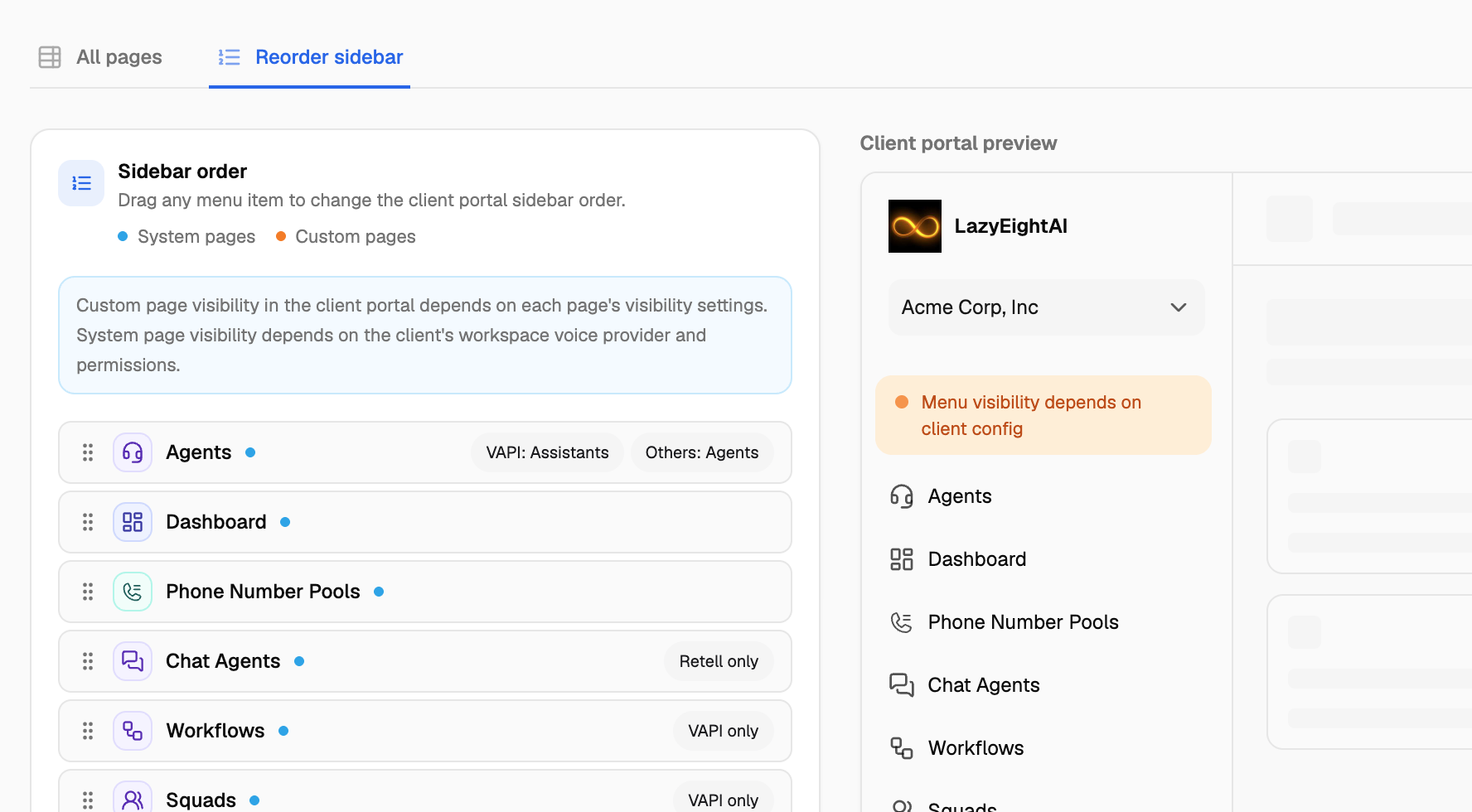Click the VAPI only badge on Squads row
Screen dimensions: 1472x812
coord(723,797)
